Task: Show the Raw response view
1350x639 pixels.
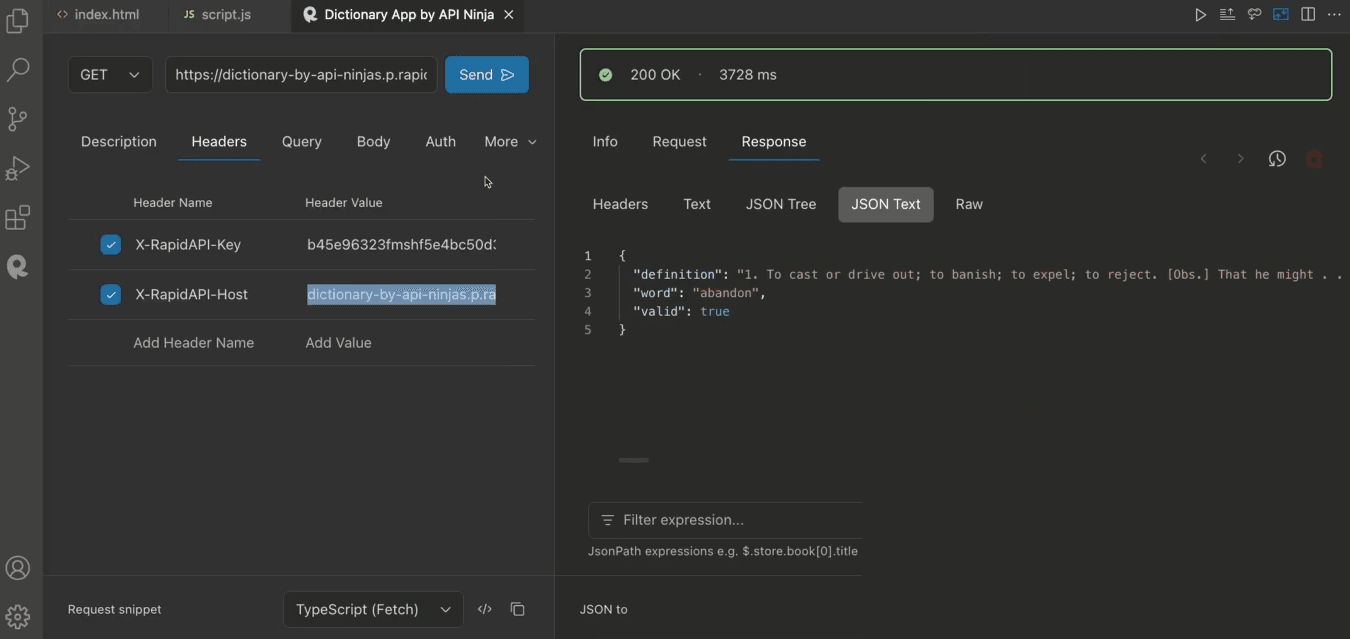Action: [x=969, y=204]
